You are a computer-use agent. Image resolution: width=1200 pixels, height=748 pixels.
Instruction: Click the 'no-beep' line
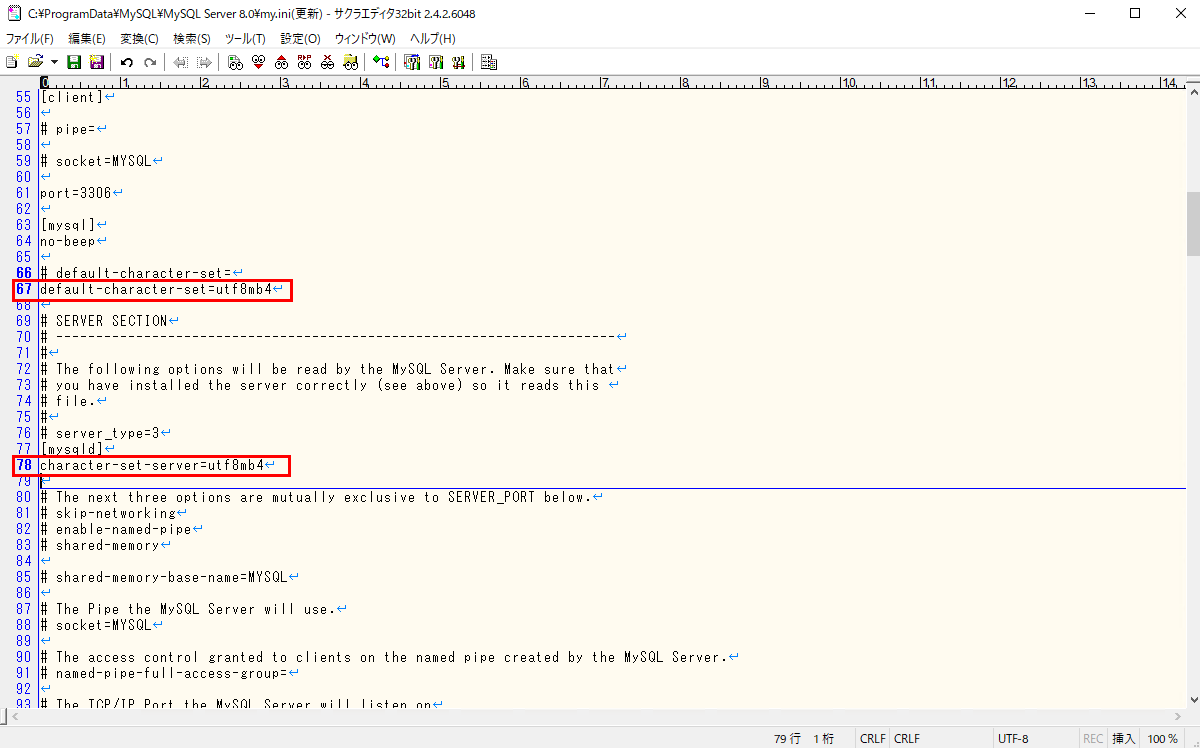pos(68,241)
